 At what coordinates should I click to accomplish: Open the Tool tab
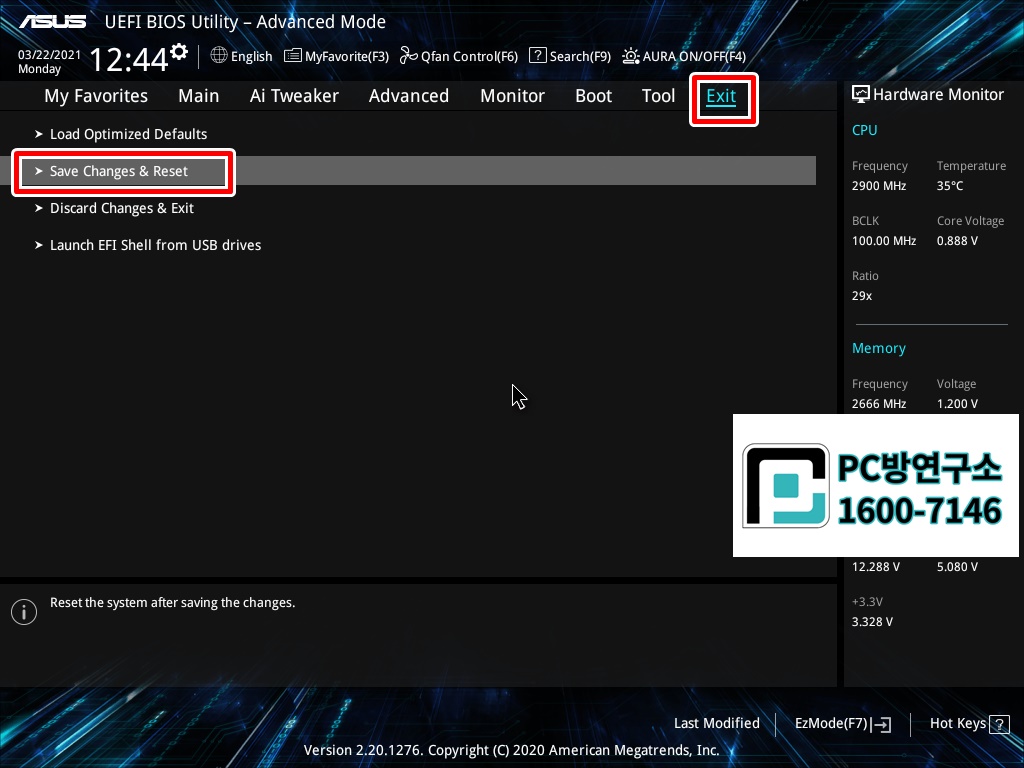658,96
